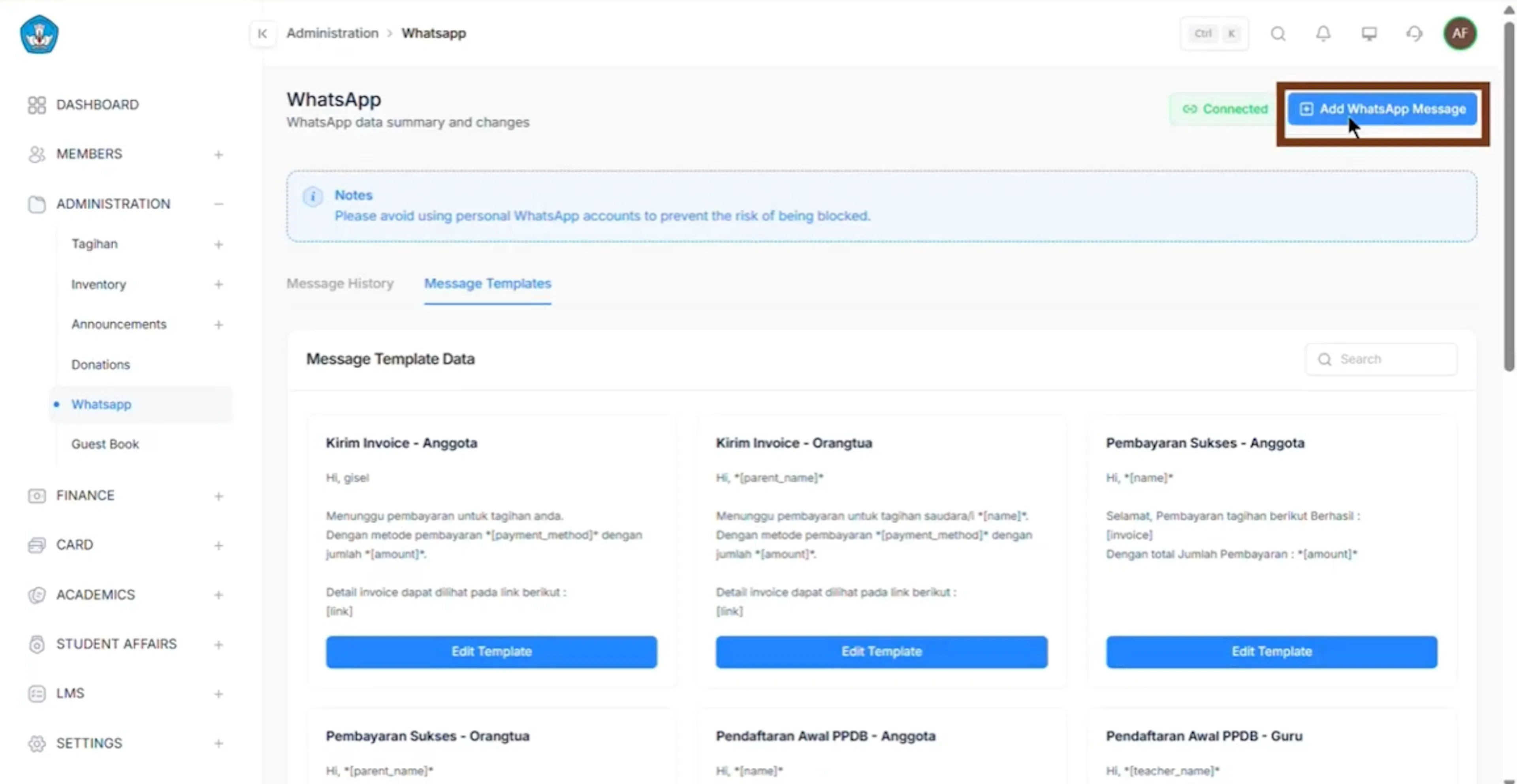The height and width of the screenshot is (784, 1517).
Task: Click the page vertical scrollbar
Action: [x=1509, y=197]
